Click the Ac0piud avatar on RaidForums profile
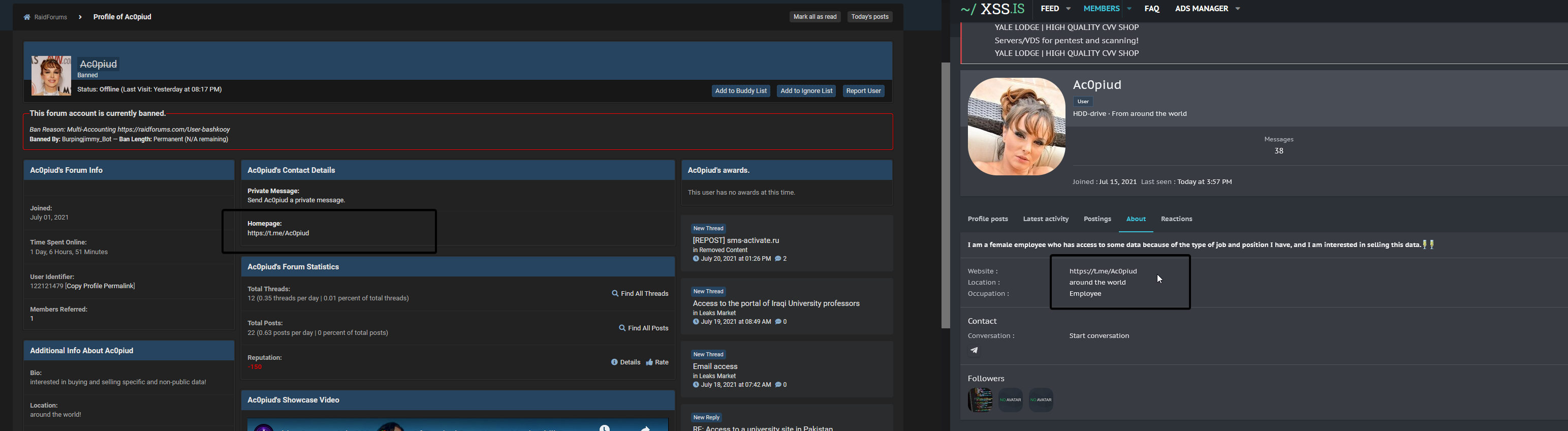The image size is (1568, 431). coord(51,76)
